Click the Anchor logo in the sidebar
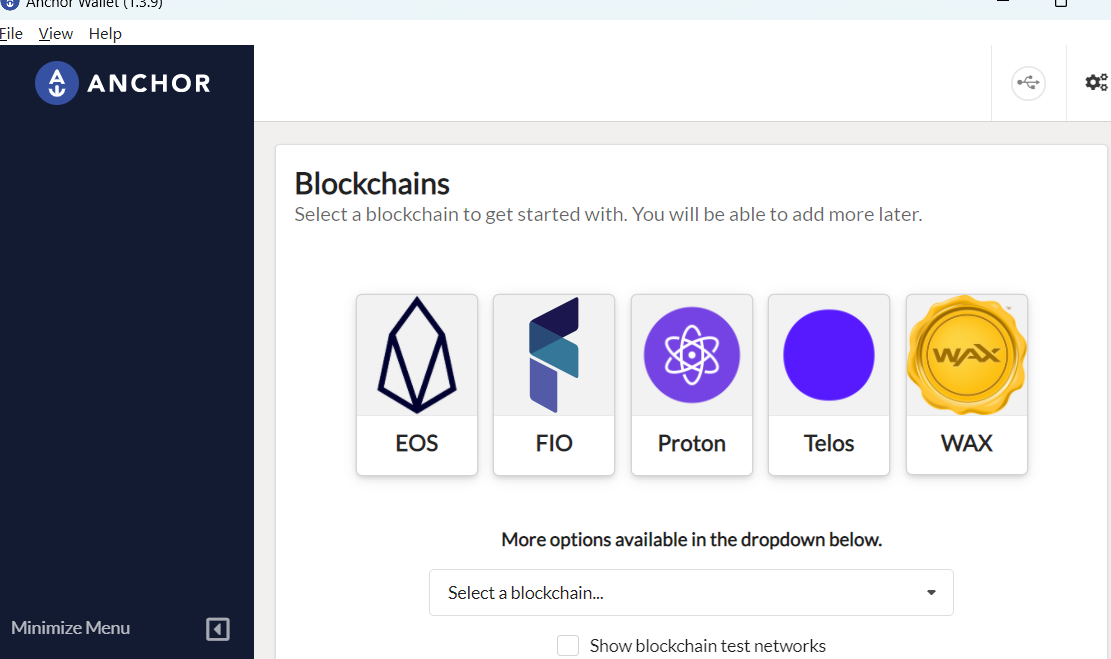This screenshot has width=1111, height=659. point(122,83)
